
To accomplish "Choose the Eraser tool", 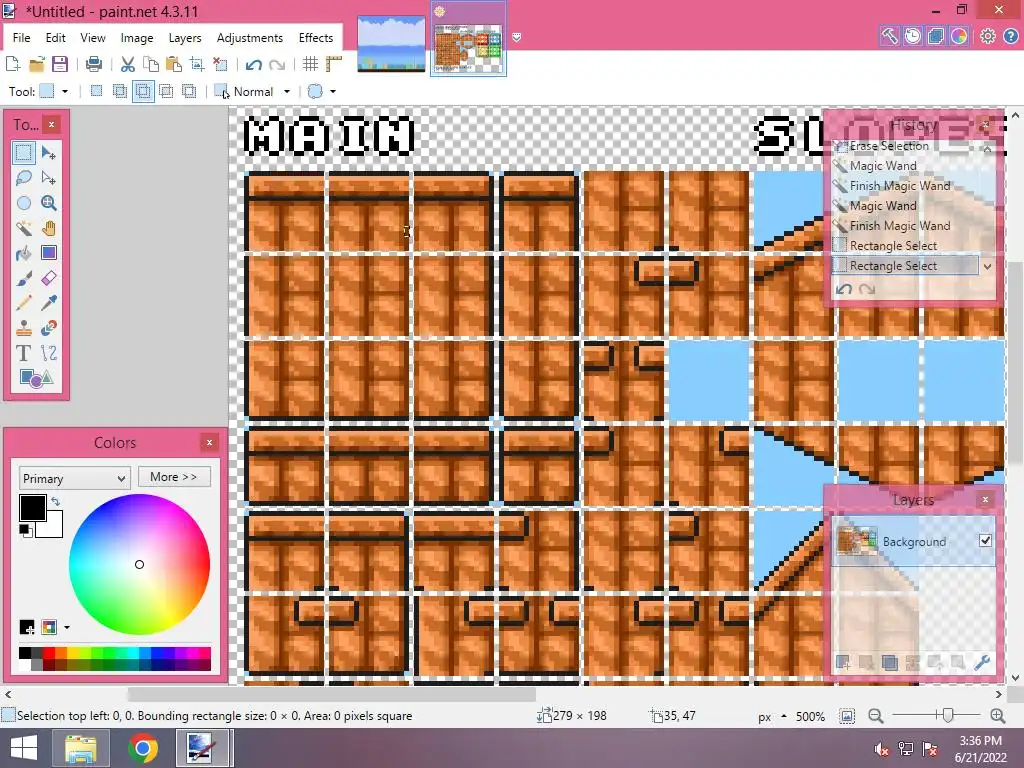I will tap(48, 278).
